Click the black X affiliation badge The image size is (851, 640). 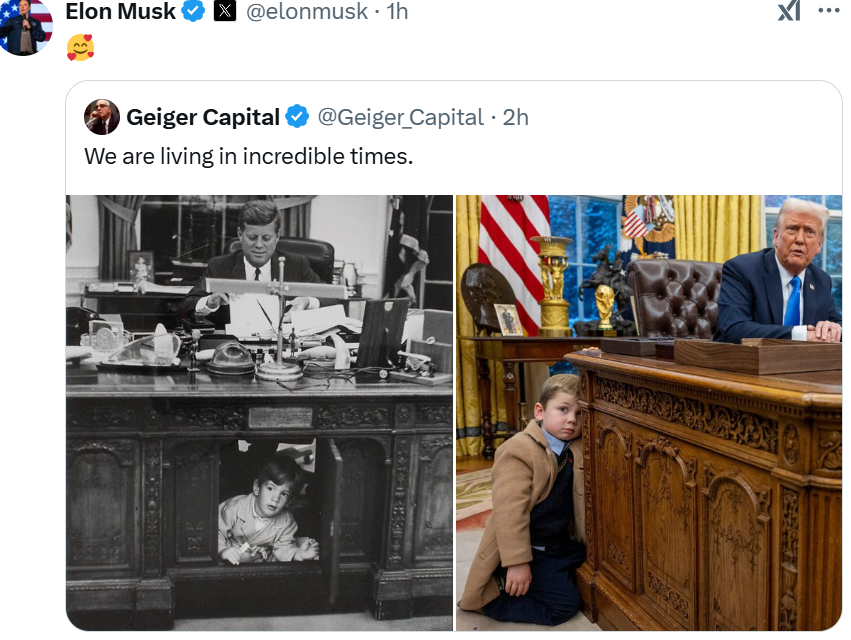click(225, 12)
